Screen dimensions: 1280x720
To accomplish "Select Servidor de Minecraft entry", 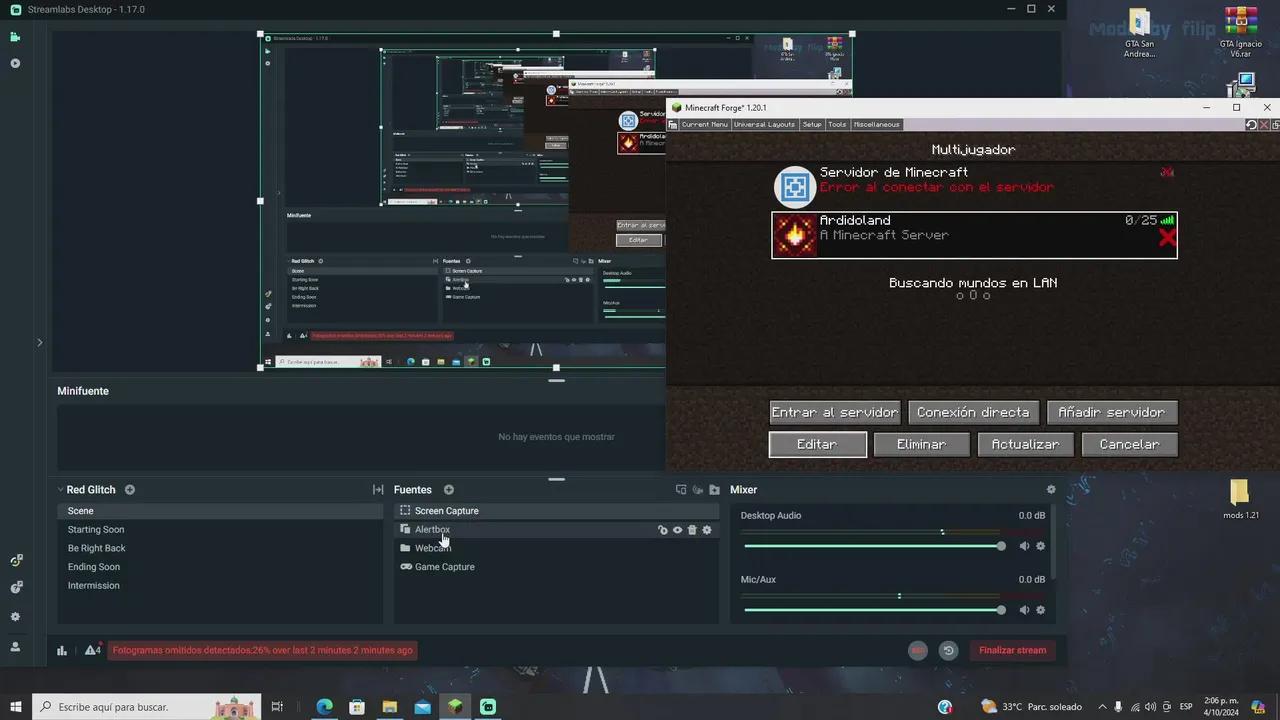I will pos(974,186).
